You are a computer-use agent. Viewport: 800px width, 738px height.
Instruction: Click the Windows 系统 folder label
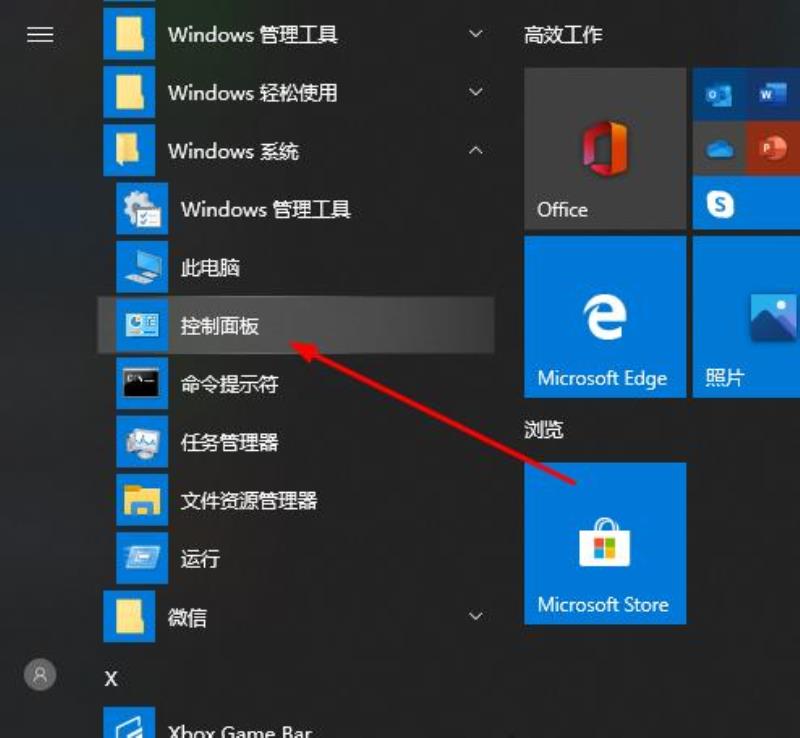pyautogui.click(x=234, y=151)
